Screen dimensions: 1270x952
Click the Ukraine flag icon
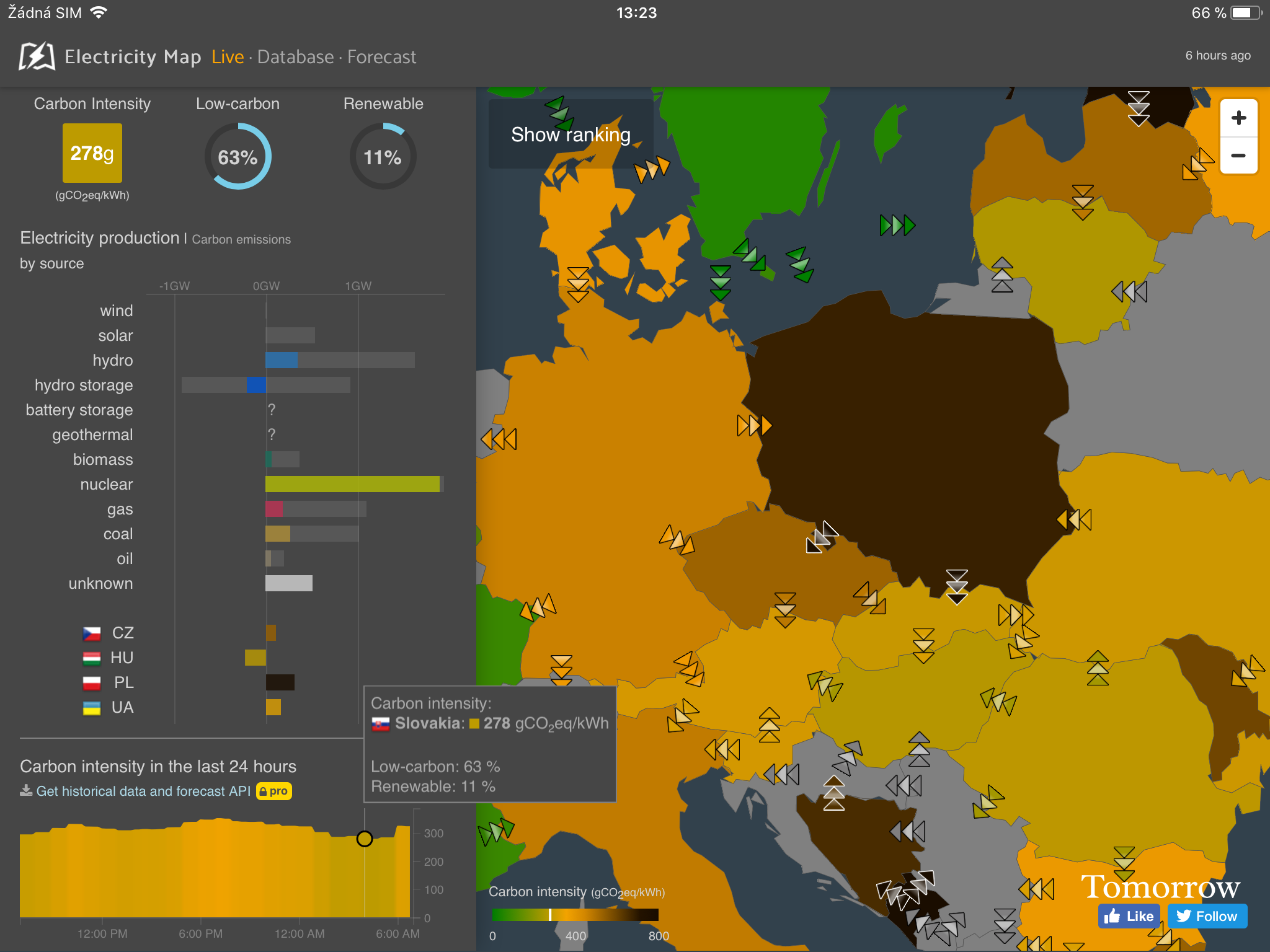pyautogui.click(x=92, y=707)
